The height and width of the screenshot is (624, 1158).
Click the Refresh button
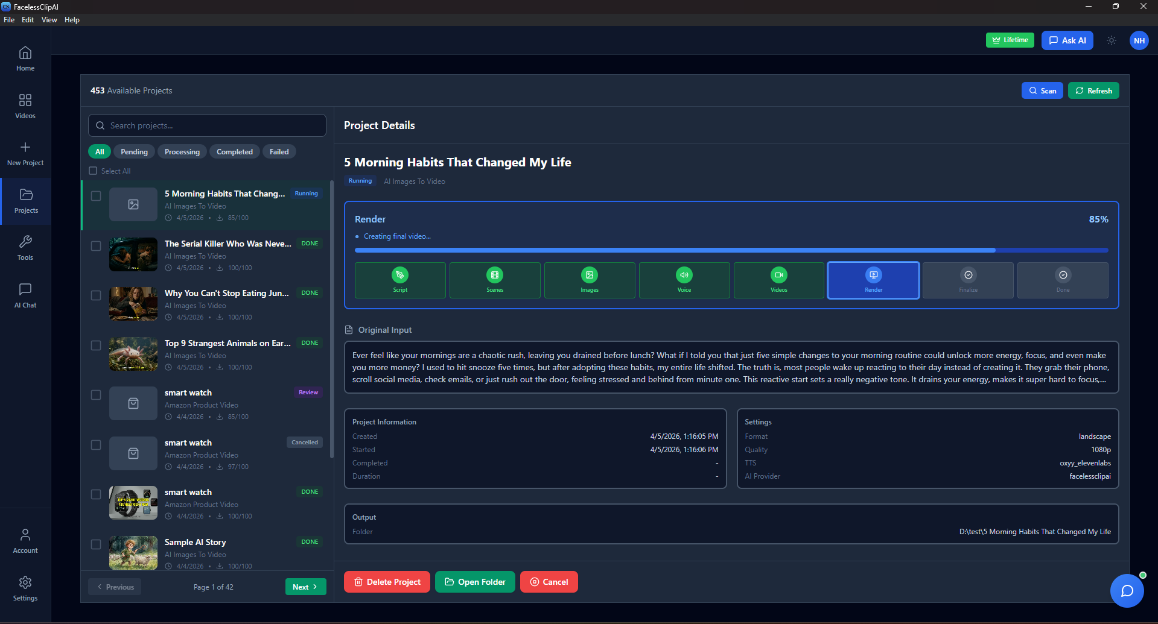1093,91
